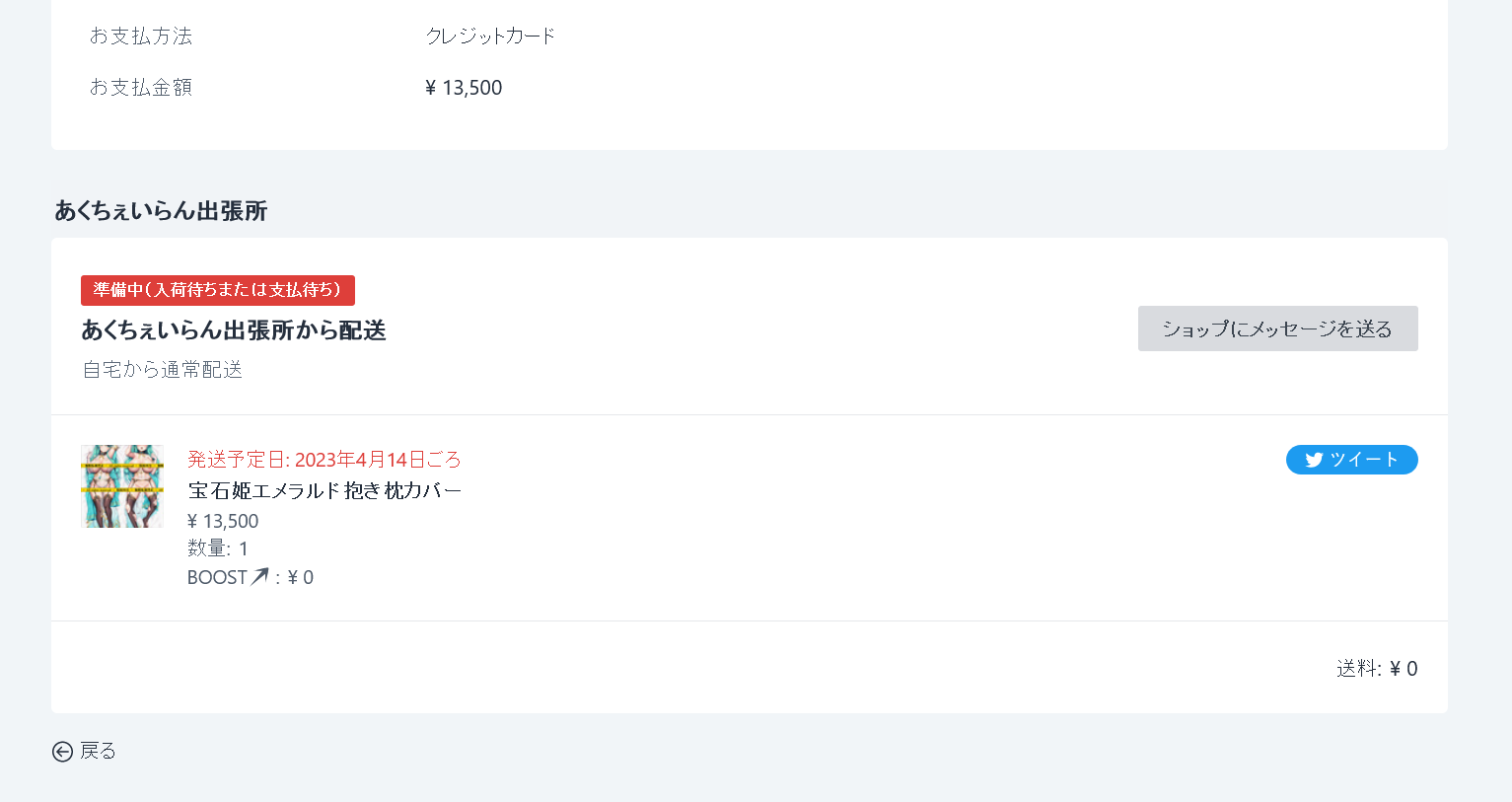Click the 送料: ¥ 0 shipping fee
The height and width of the screenshot is (802, 1512).
pos(1377,668)
